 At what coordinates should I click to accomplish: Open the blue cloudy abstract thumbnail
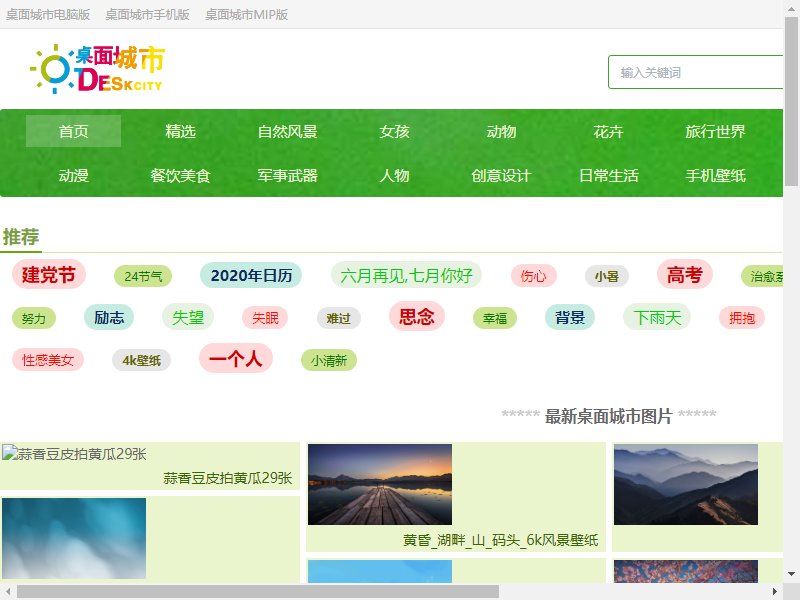[74, 539]
